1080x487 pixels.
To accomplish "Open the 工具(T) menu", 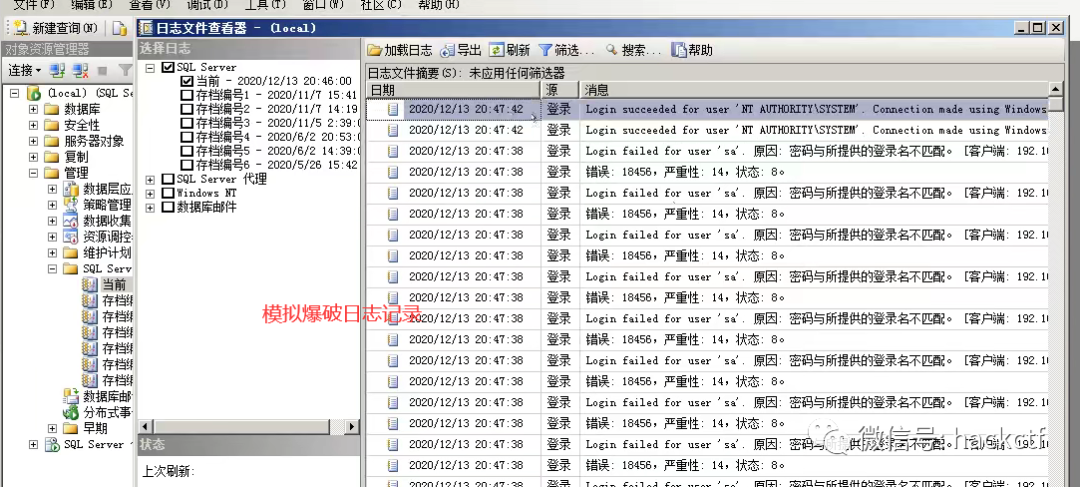I will 265,5.
